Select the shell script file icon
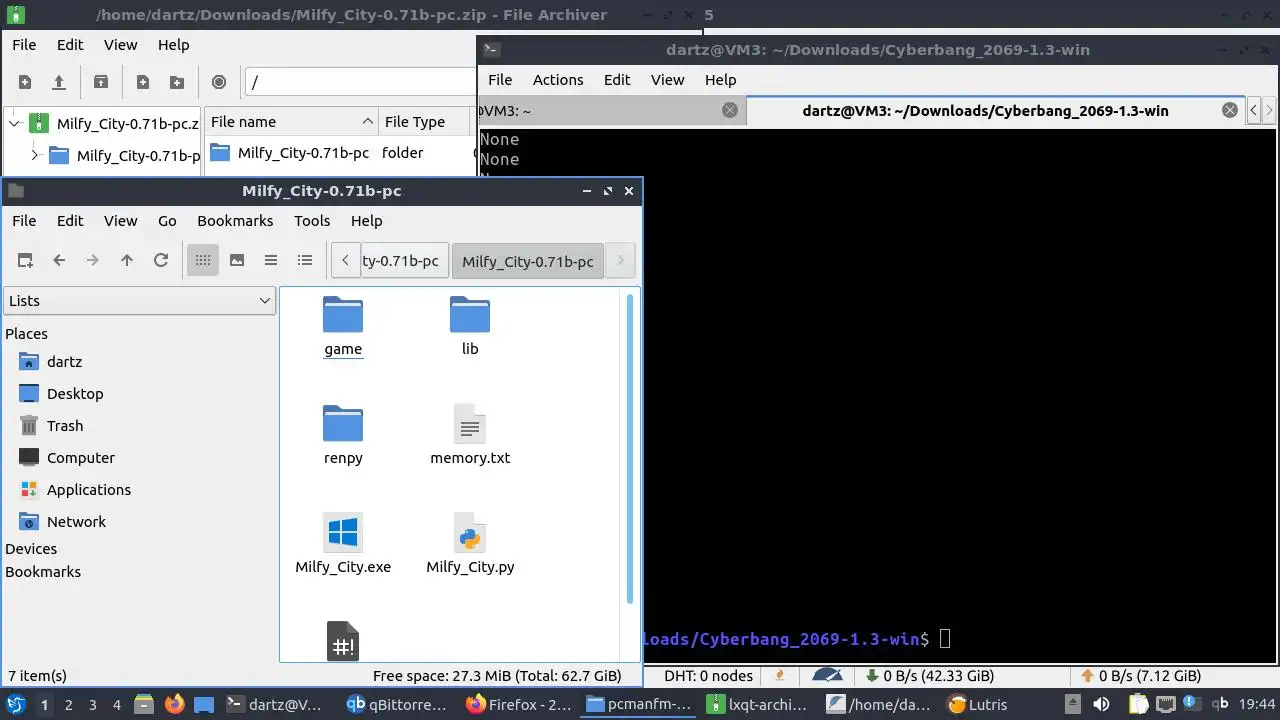 (343, 641)
